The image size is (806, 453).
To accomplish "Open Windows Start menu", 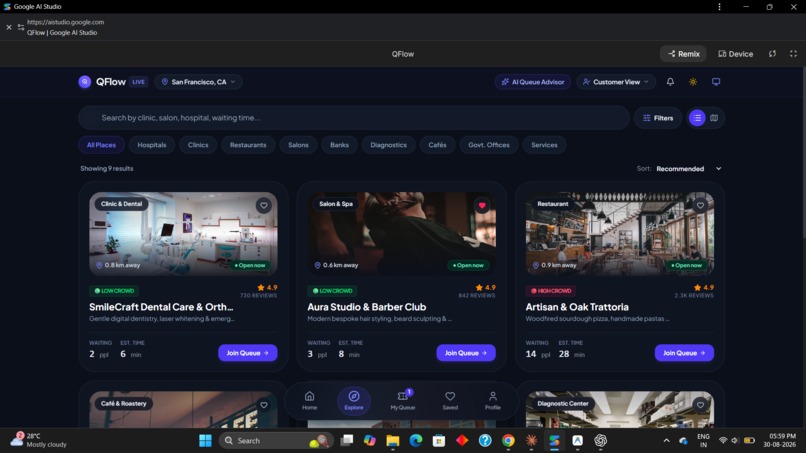I will coord(205,441).
